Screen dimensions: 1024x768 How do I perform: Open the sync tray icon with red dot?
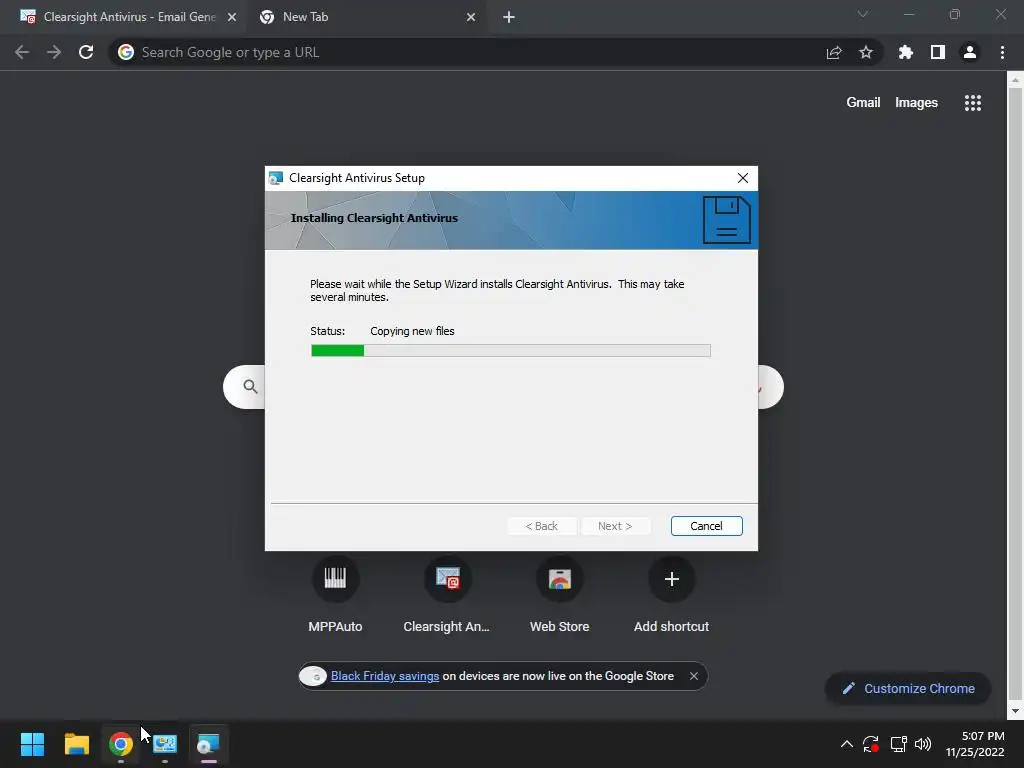pos(871,744)
